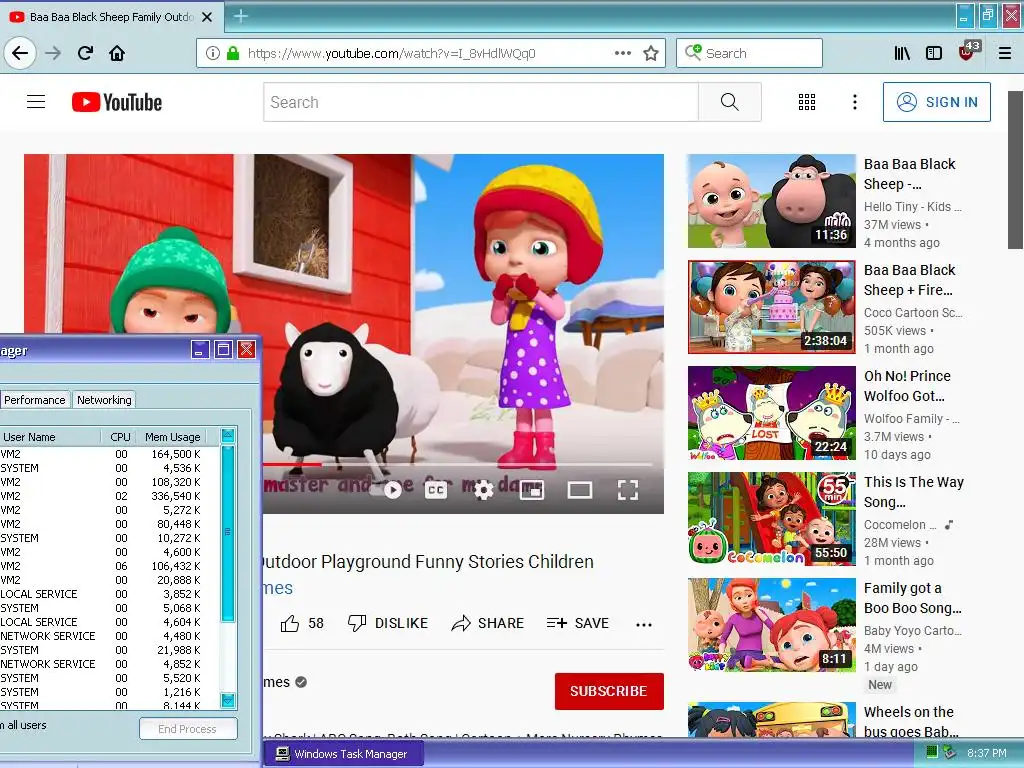Toggle closed captions CC button

(436, 489)
